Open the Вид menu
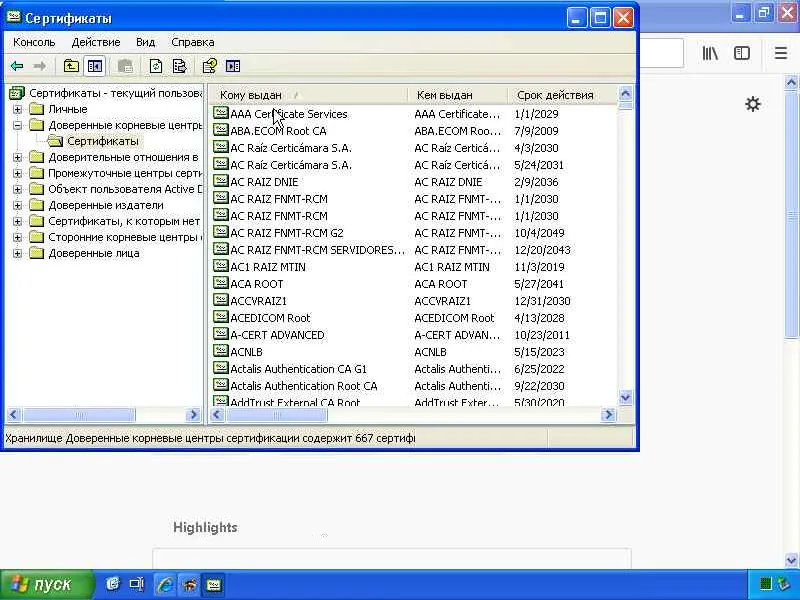The image size is (800, 600). point(145,42)
